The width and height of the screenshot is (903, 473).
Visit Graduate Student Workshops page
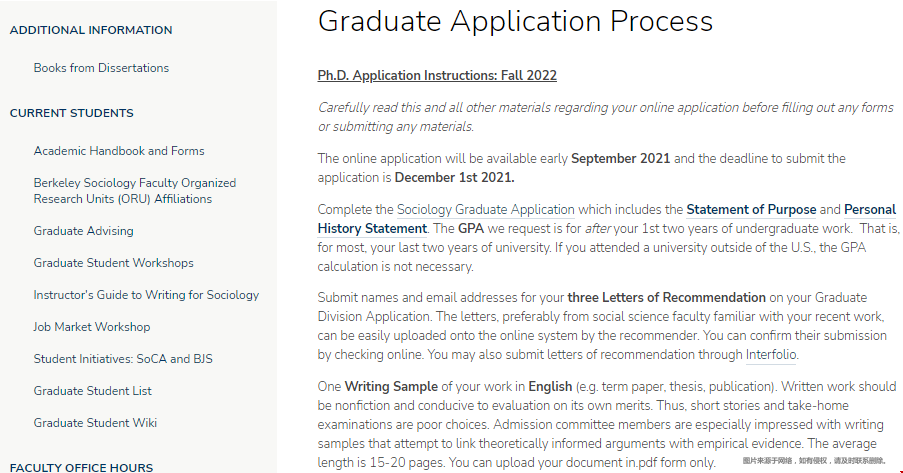tap(113, 263)
